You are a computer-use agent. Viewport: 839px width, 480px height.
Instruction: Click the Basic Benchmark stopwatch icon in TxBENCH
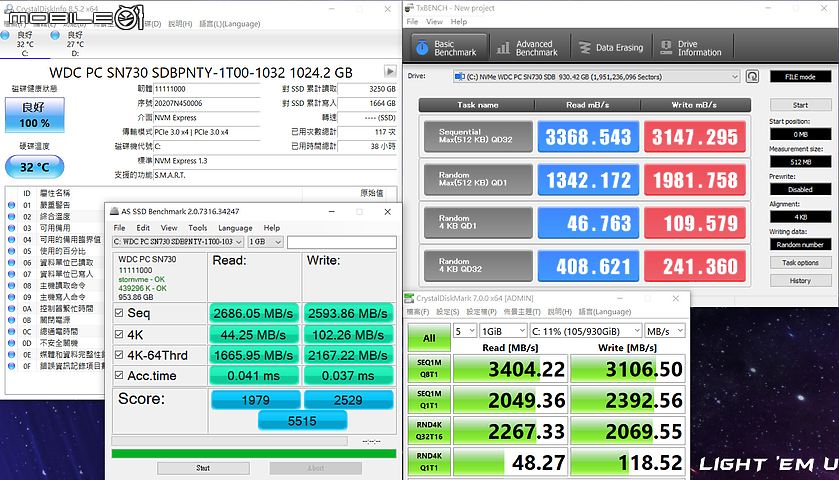(x=422, y=48)
